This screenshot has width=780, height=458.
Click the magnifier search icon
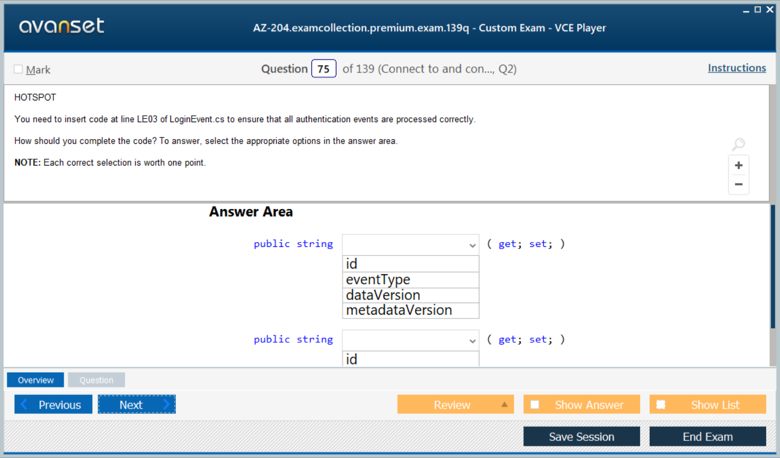[x=738, y=145]
